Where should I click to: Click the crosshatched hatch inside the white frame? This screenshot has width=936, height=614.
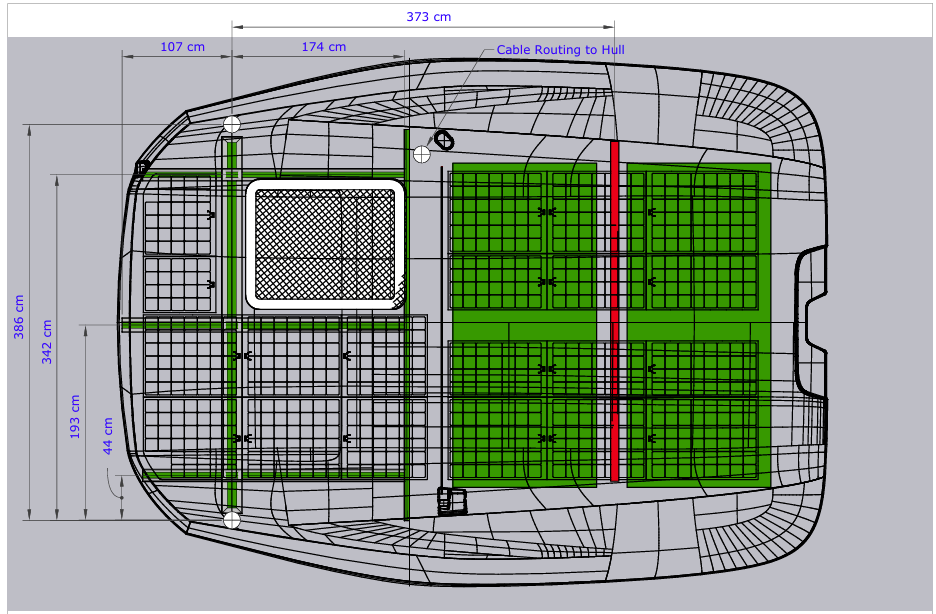click(x=326, y=244)
